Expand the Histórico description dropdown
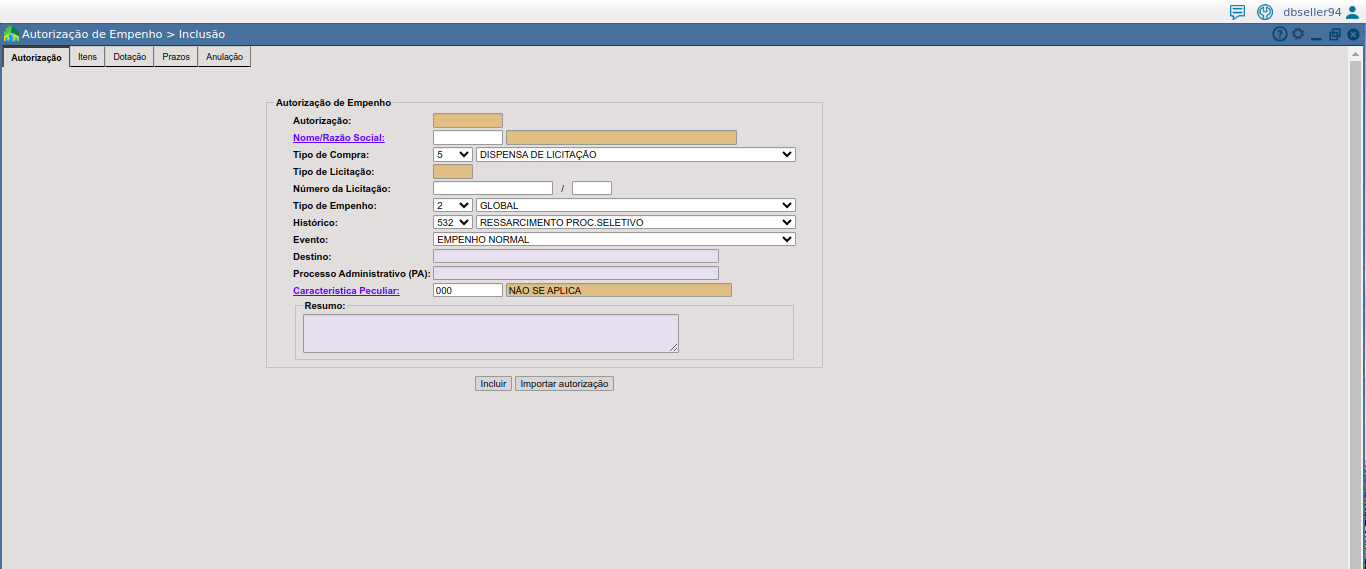The width and height of the screenshot is (1366, 569). point(636,222)
